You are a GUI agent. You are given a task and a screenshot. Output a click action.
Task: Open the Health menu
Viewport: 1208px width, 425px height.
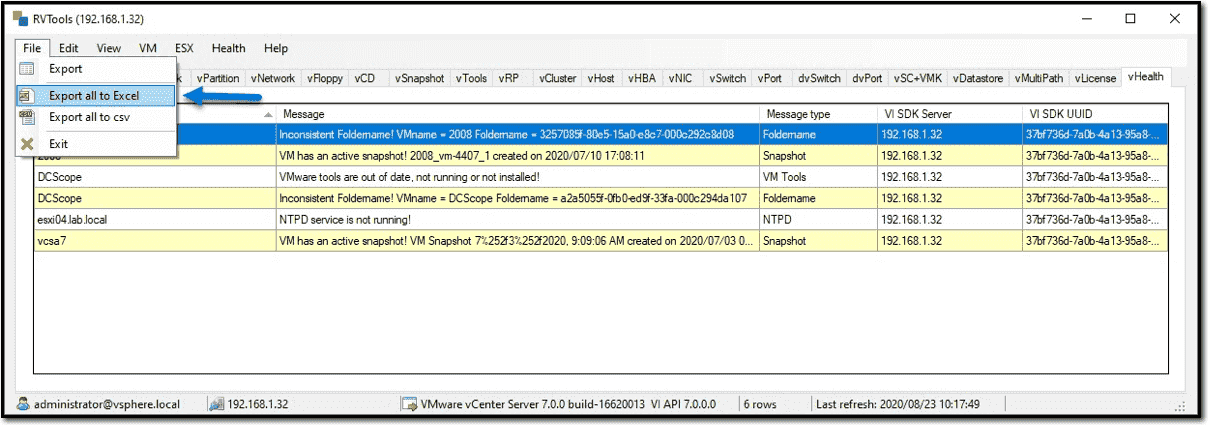tap(228, 48)
